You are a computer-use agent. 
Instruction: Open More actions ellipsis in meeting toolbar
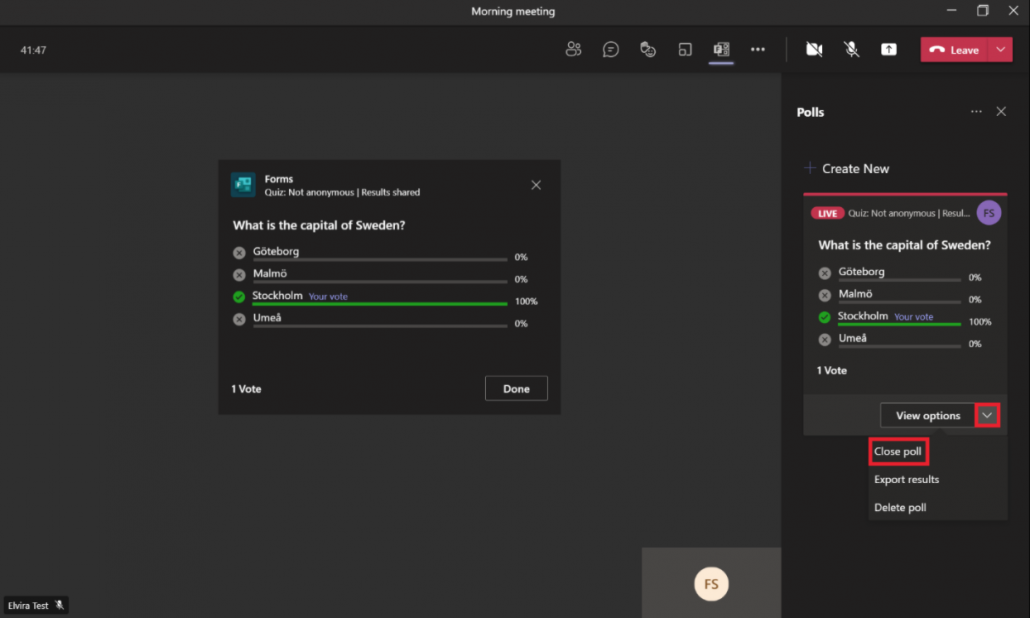coord(758,49)
